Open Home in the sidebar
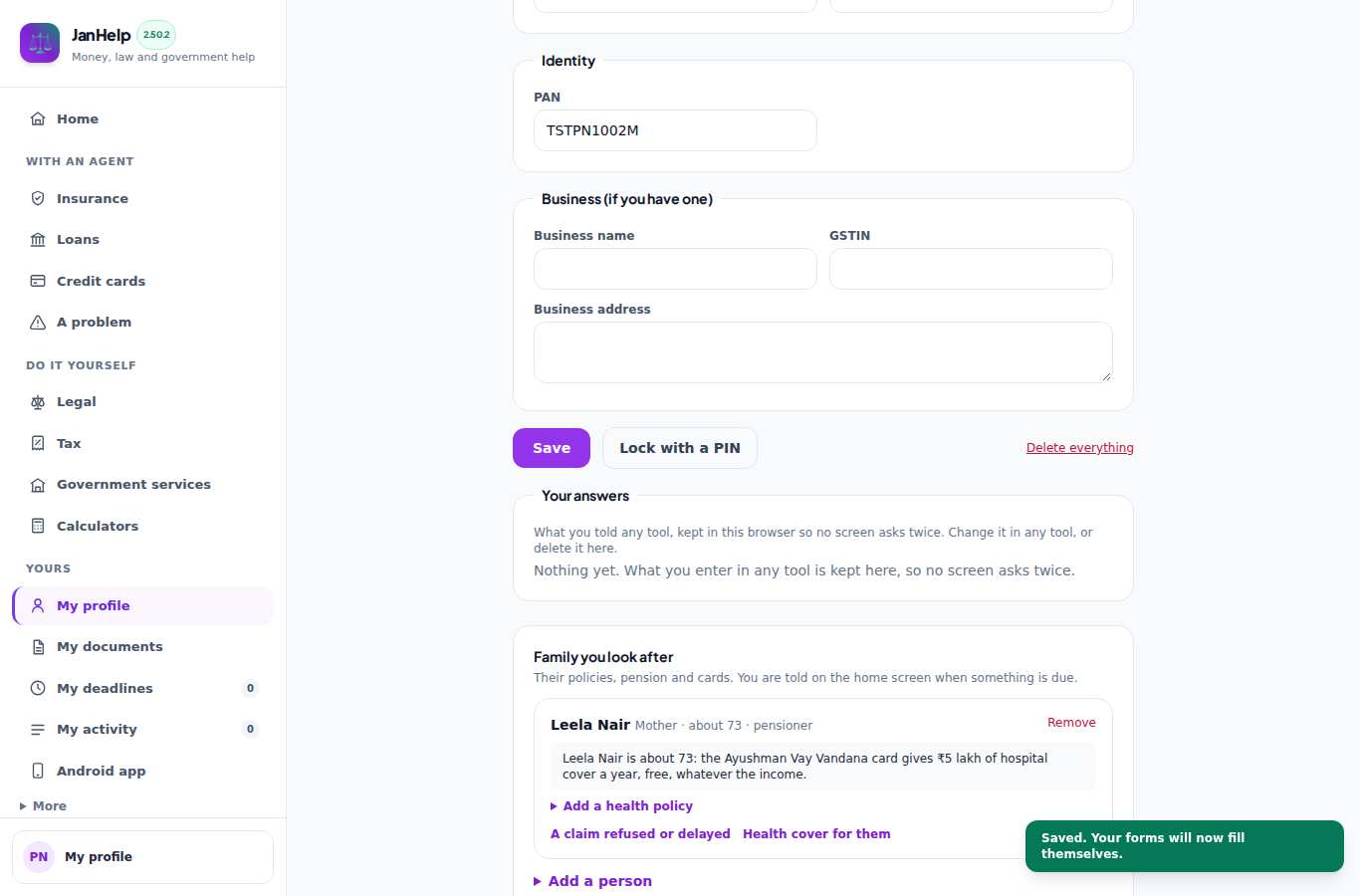The image size is (1360, 896). click(142, 118)
